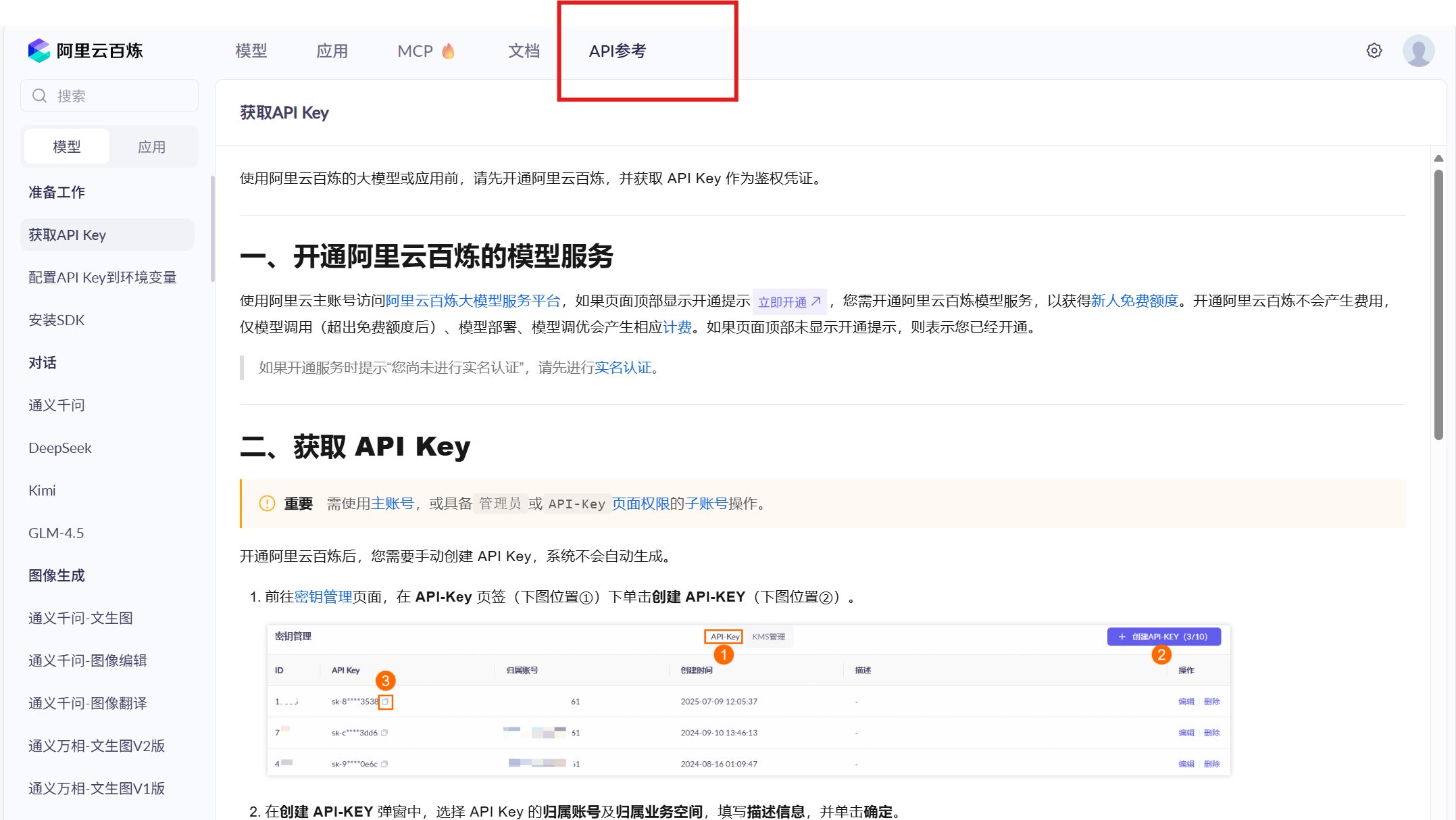Screen dimensions: 1456x820
Task: Open 配置API Key到环境变量 page
Action: tap(103, 277)
